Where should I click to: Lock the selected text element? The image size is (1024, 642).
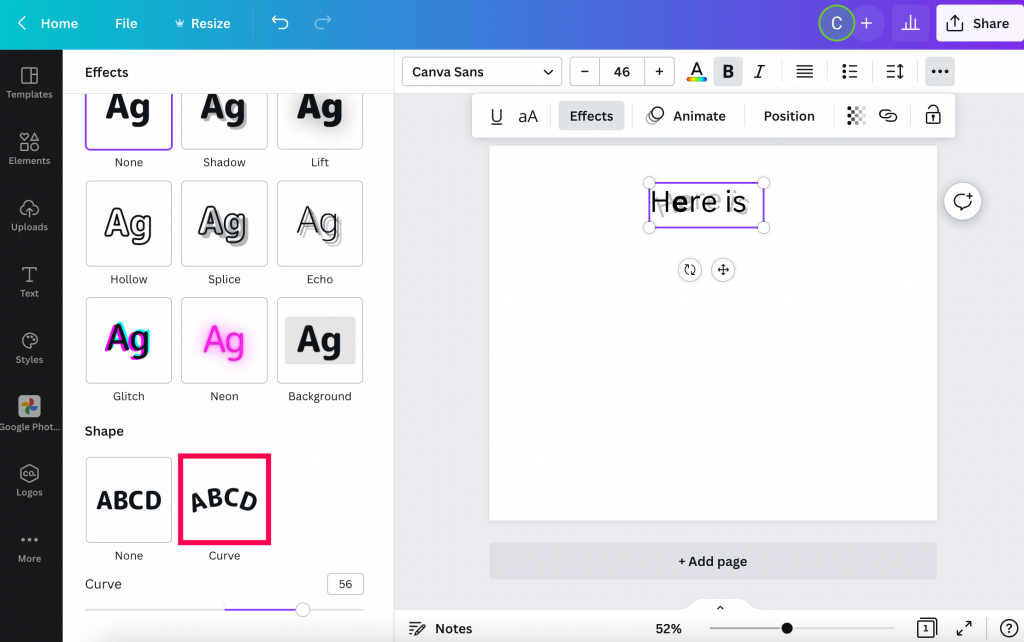931,115
